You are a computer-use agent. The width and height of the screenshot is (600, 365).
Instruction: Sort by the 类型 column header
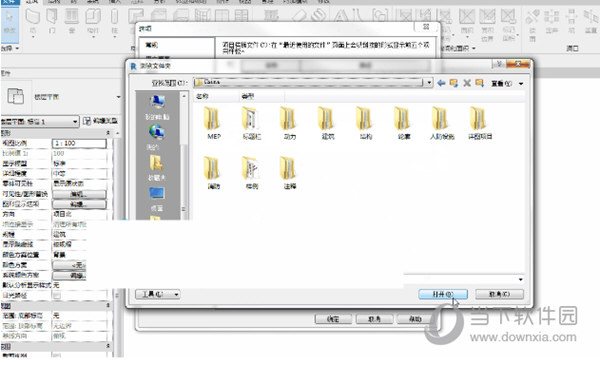point(261,96)
